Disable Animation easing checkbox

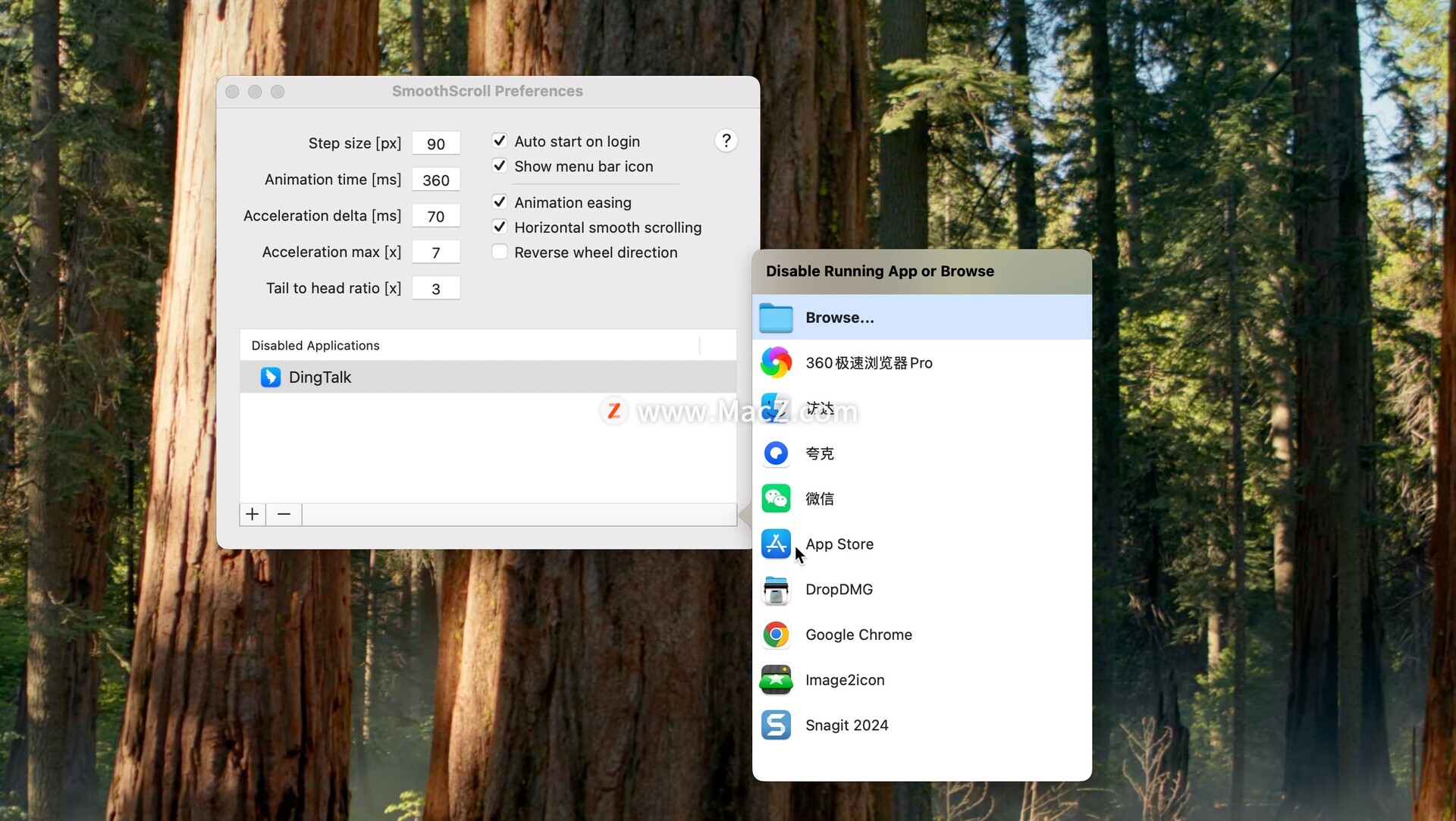[x=499, y=202]
